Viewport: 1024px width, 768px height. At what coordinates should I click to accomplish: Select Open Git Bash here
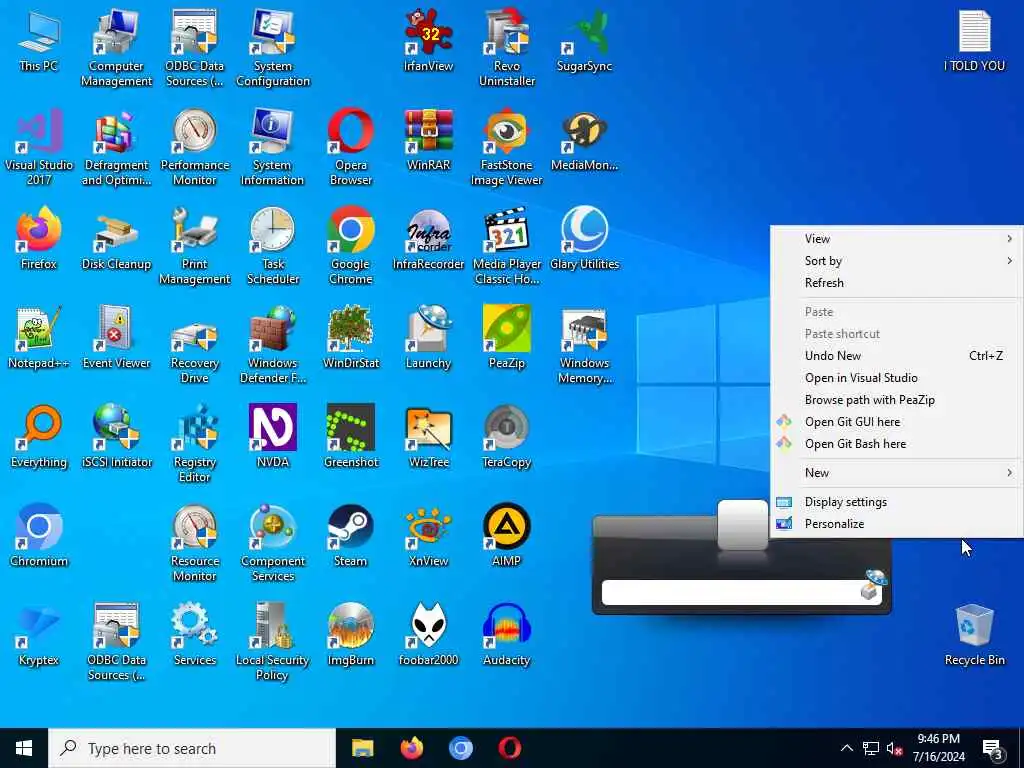pyautogui.click(x=896, y=444)
